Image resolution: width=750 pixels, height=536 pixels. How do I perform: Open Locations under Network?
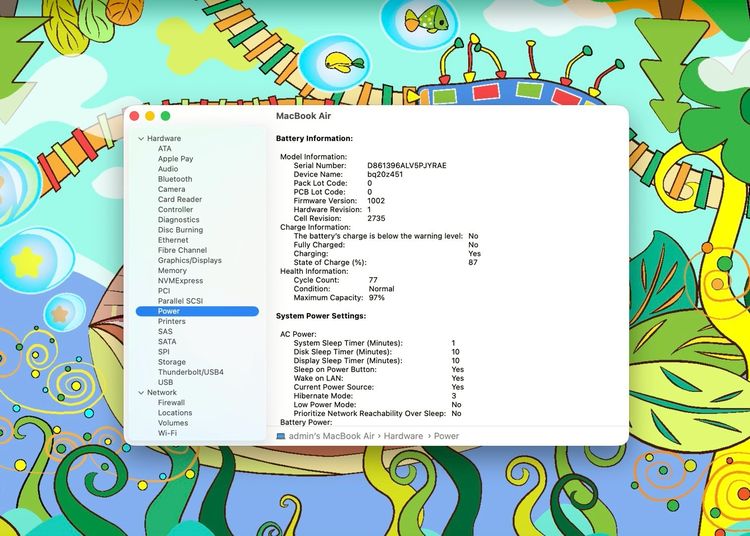click(x=175, y=413)
